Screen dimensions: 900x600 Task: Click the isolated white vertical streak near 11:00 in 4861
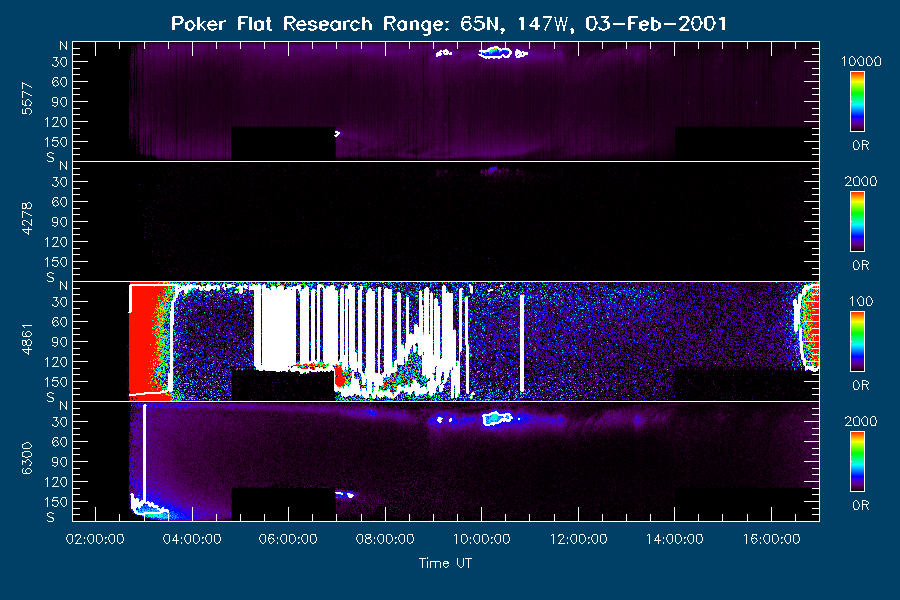(x=522, y=343)
